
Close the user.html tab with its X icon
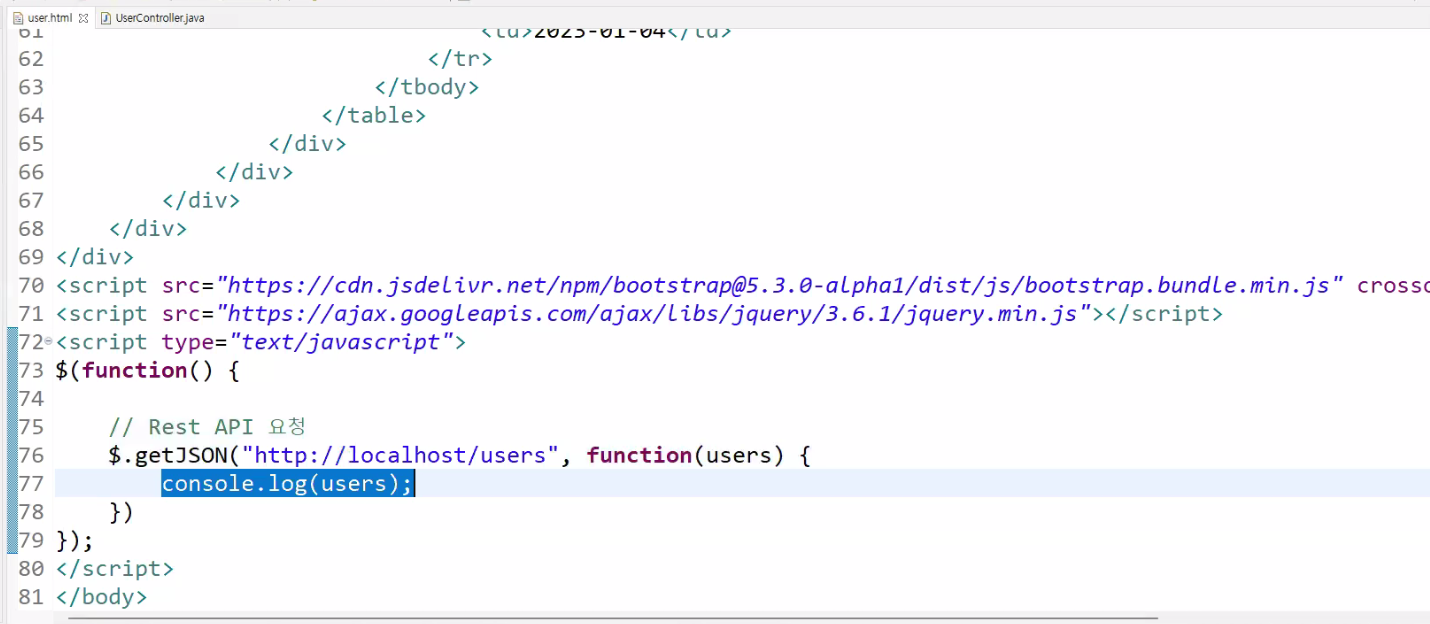pos(83,18)
